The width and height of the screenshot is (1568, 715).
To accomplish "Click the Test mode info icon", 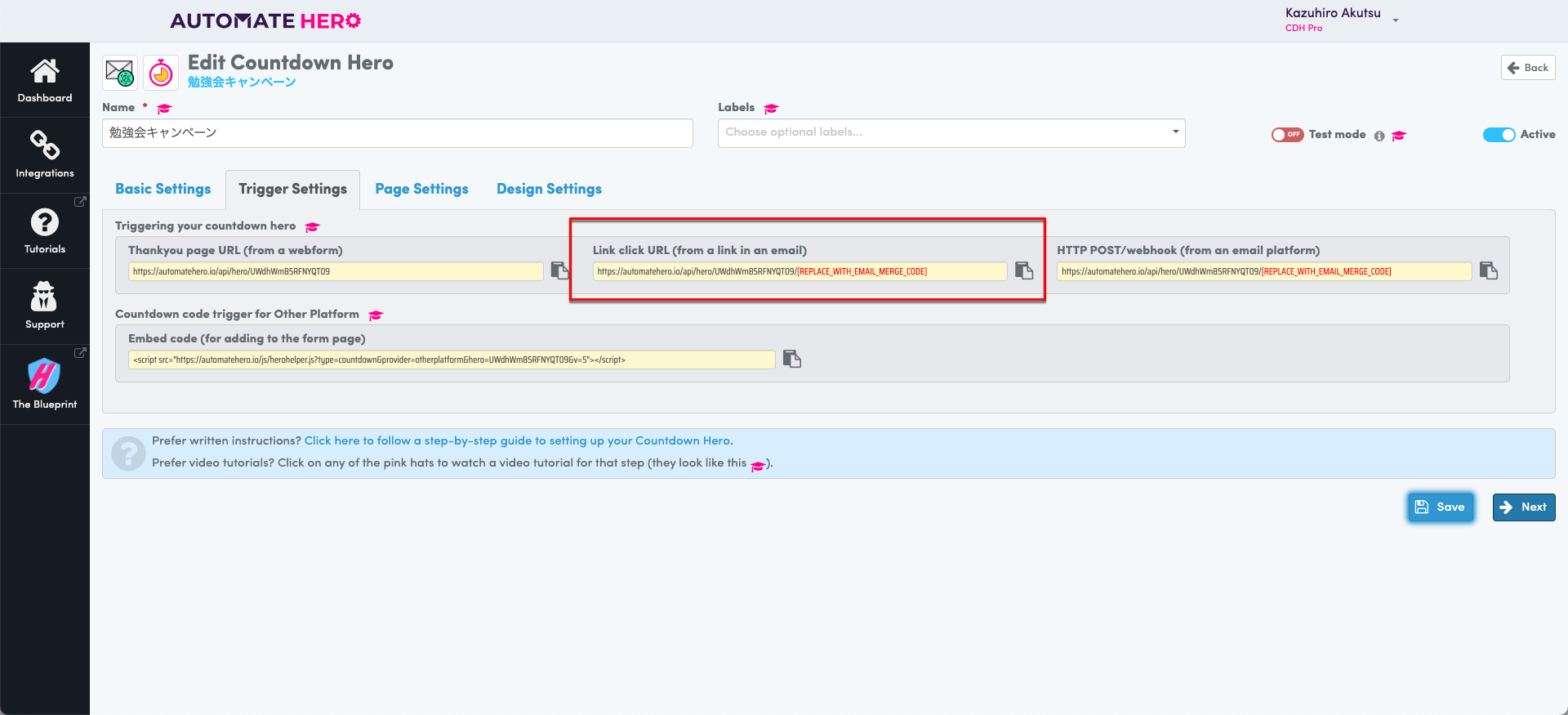I will pos(1379,136).
